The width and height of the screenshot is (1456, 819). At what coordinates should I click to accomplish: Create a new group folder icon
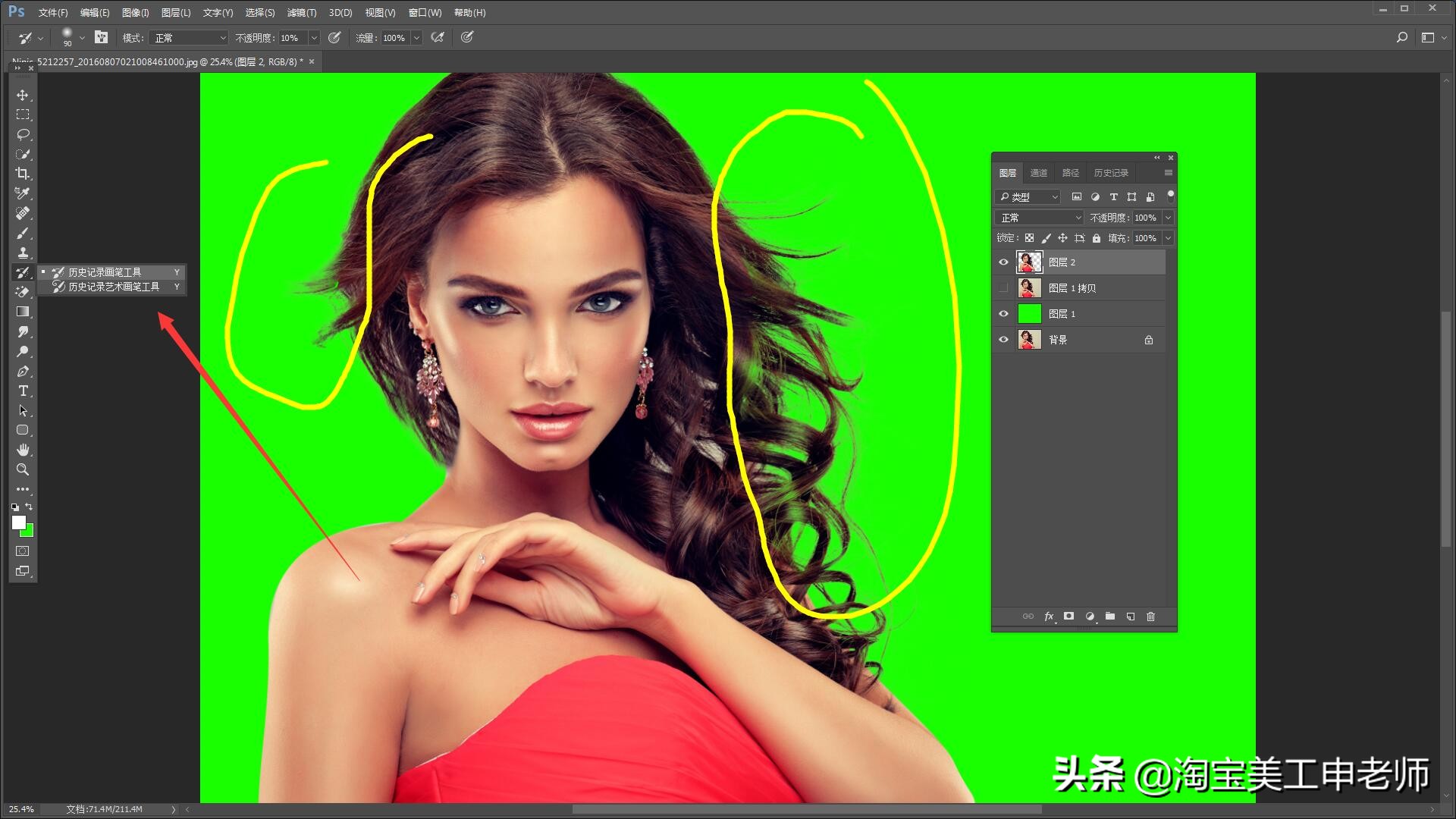1110,617
